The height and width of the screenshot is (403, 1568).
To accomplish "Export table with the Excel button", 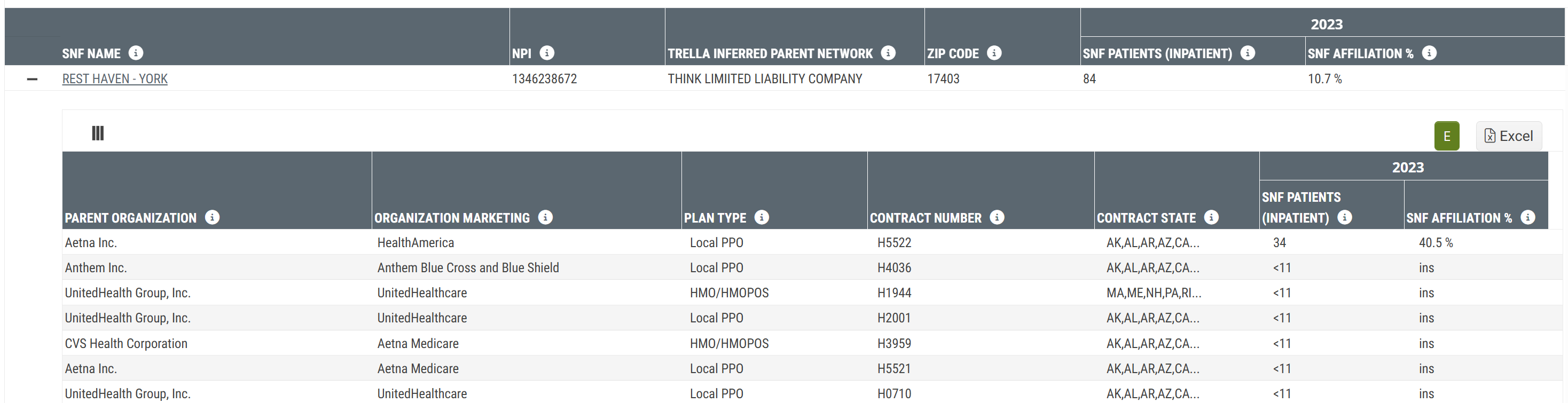I will coord(1508,136).
